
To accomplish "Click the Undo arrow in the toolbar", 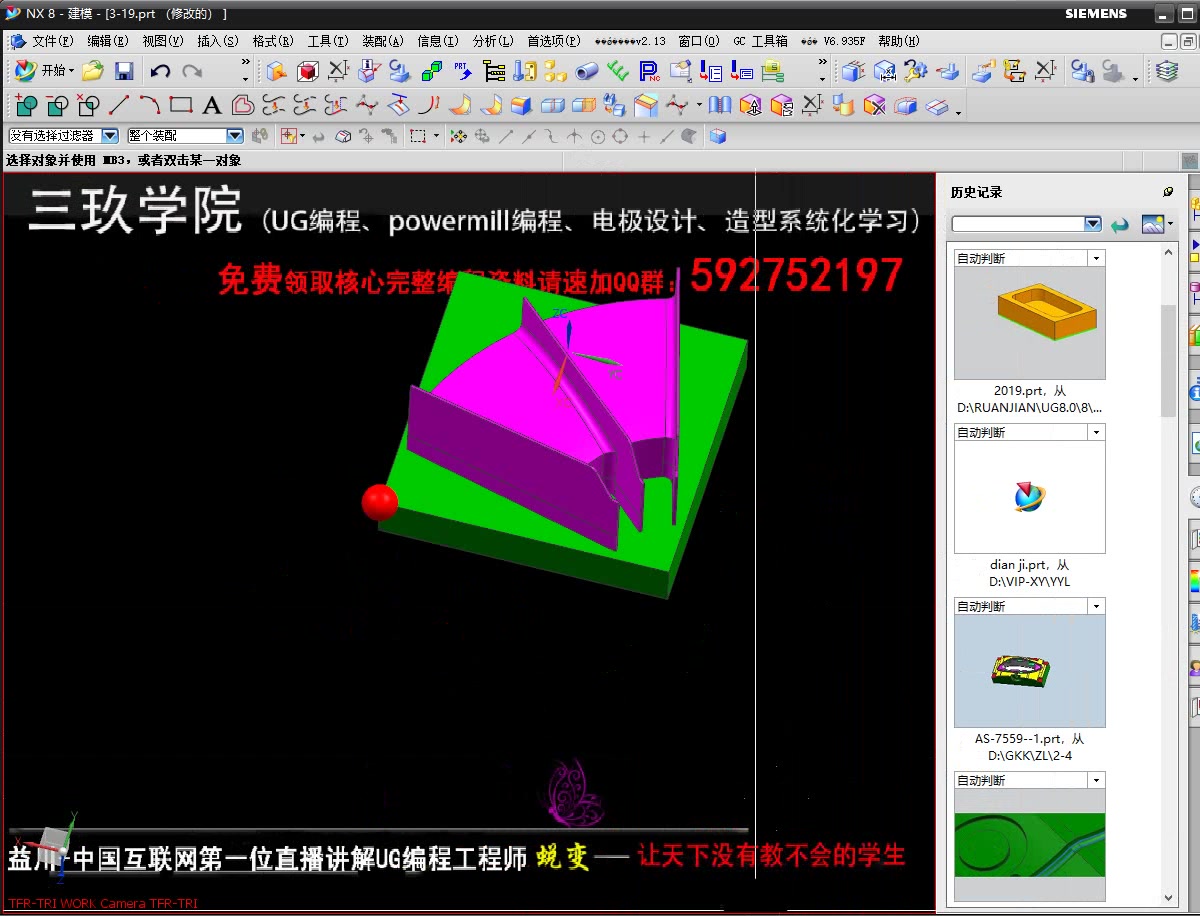I will (160, 70).
